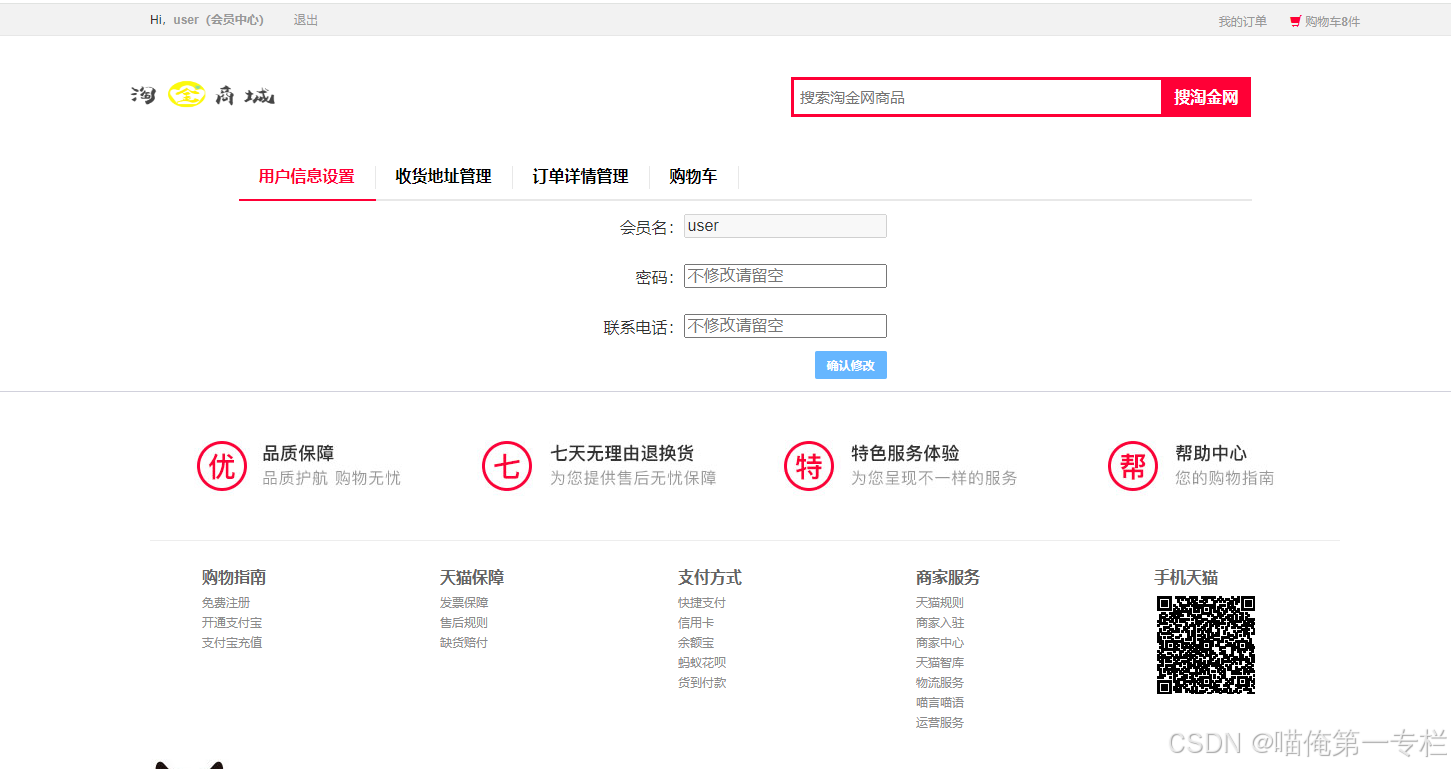Open the 会员中心 link in top bar
The width and height of the screenshot is (1451, 769).
[x=235, y=20]
